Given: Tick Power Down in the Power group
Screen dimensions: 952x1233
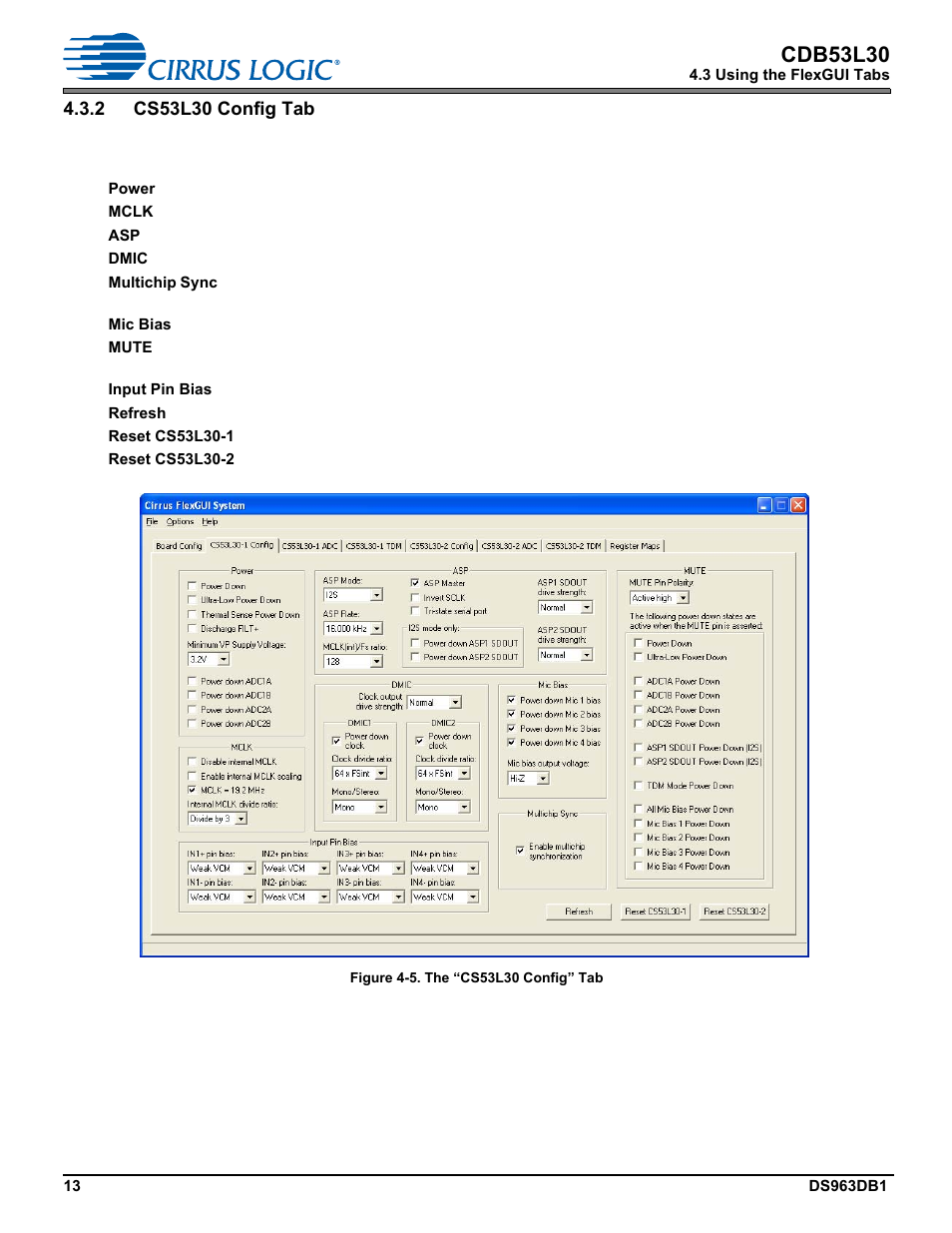Looking at the screenshot, I should pos(193,586).
